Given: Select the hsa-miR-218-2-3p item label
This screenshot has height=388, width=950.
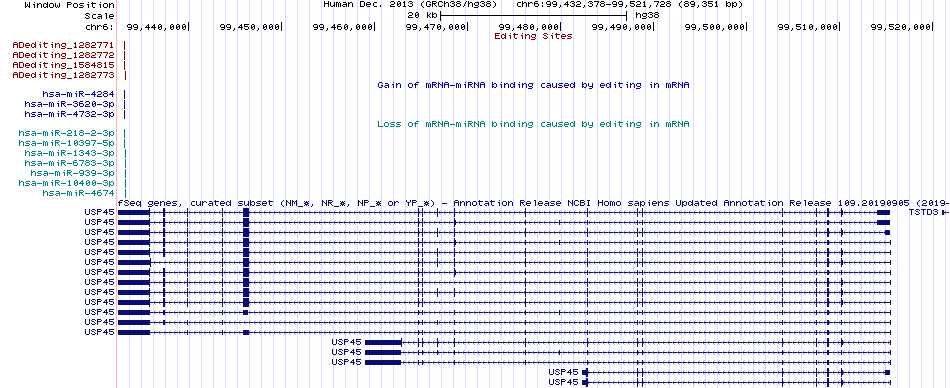Looking at the screenshot, I should pos(67,133).
